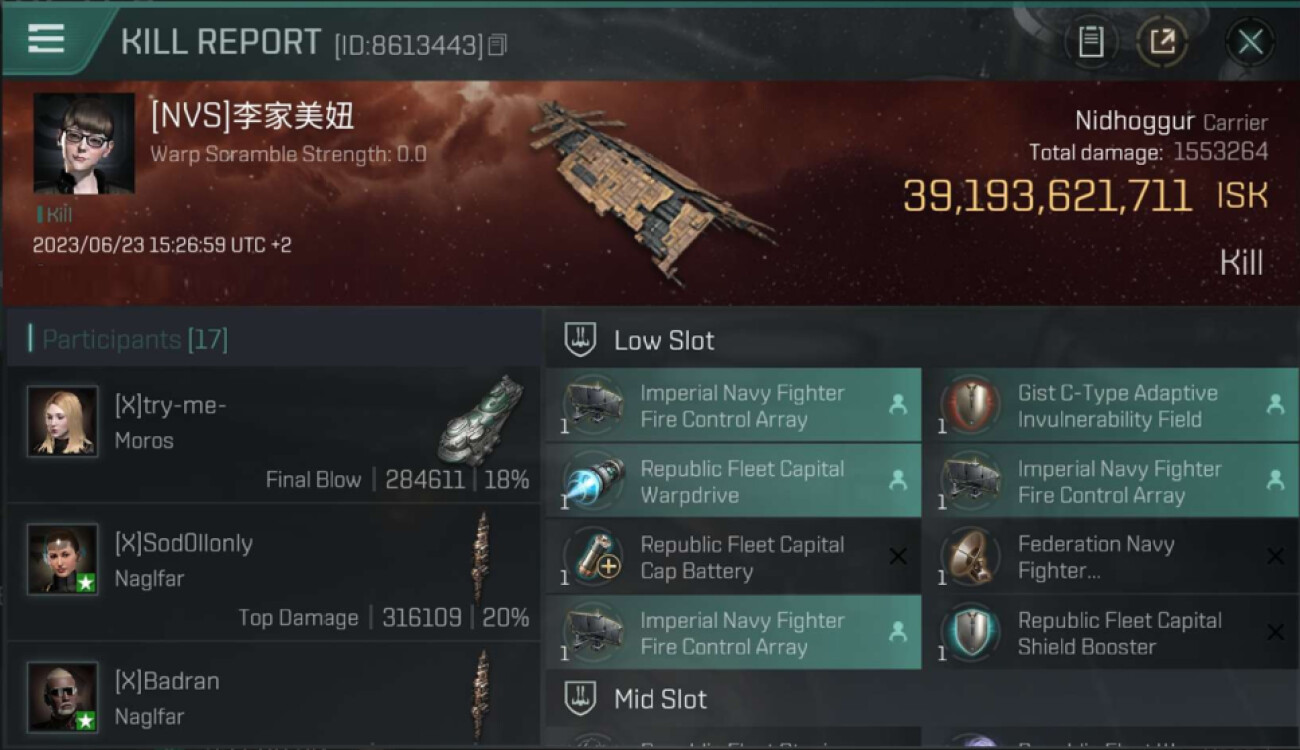
Task: Select try-me- participant portrait
Action: pos(63,421)
